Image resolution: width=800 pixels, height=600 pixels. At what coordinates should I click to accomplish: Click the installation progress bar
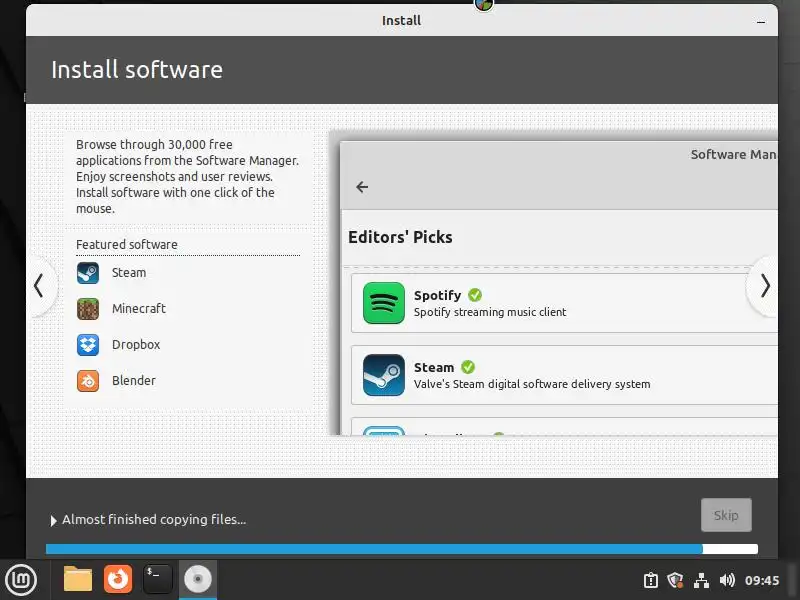[x=402, y=549]
